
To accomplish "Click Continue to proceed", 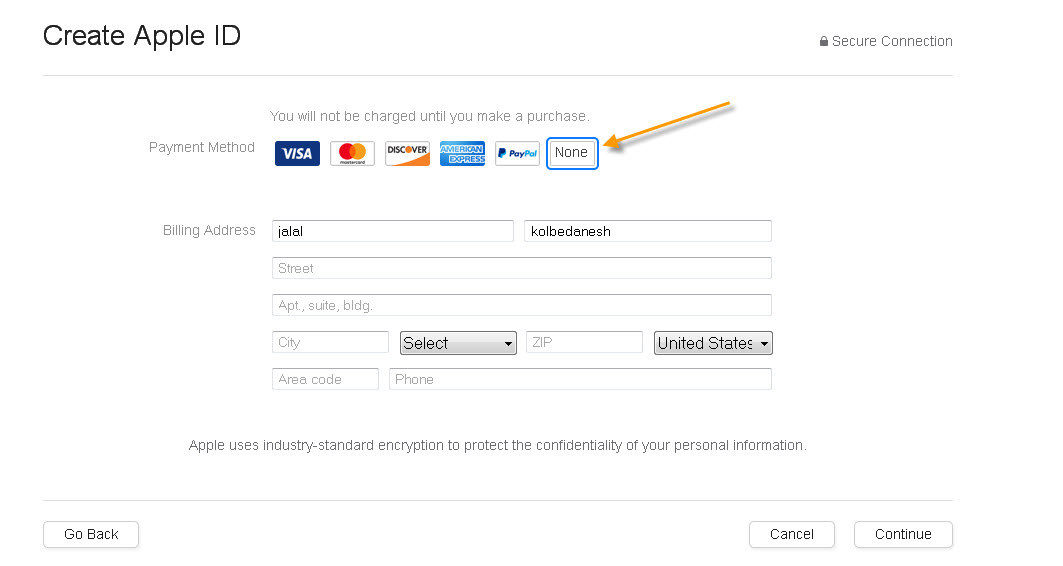I will click(x=903, y=534).
